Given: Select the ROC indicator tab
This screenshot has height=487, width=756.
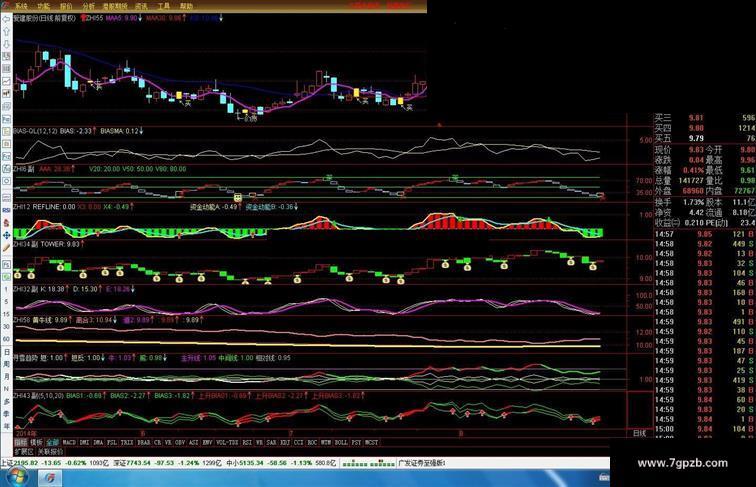Looking at the screenshot, I should 312,442.
